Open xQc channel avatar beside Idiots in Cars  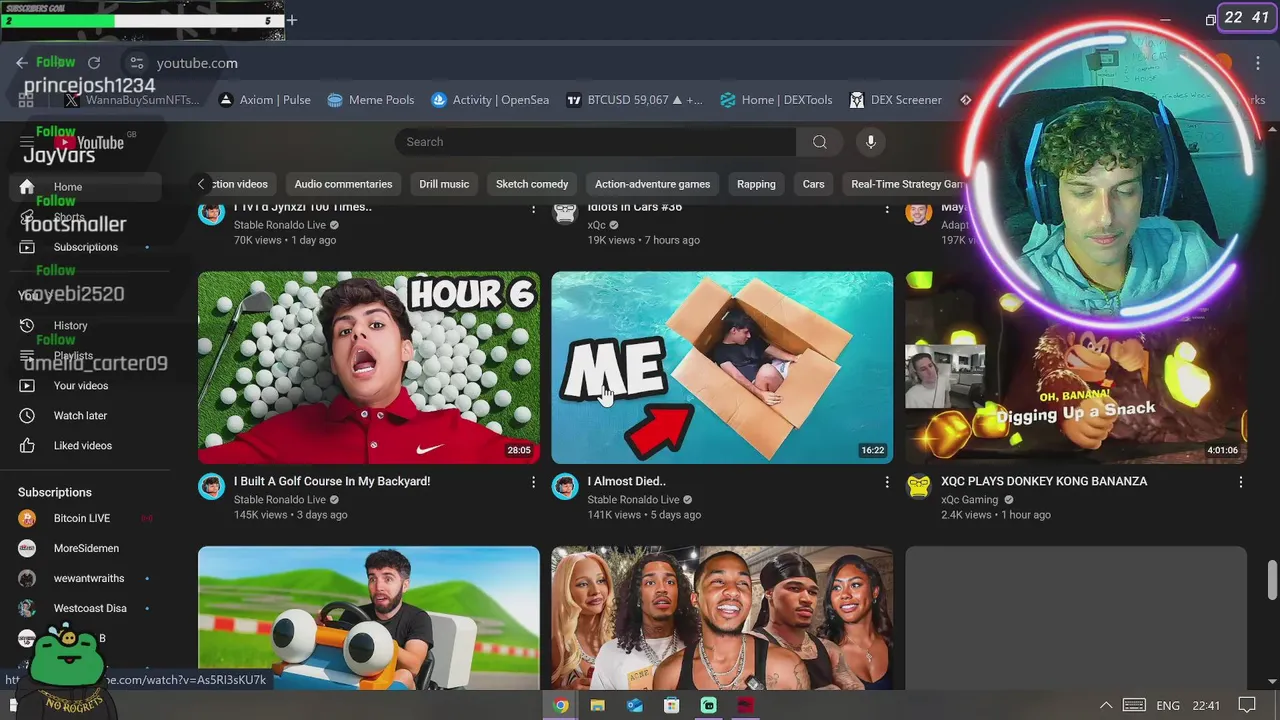565,212
